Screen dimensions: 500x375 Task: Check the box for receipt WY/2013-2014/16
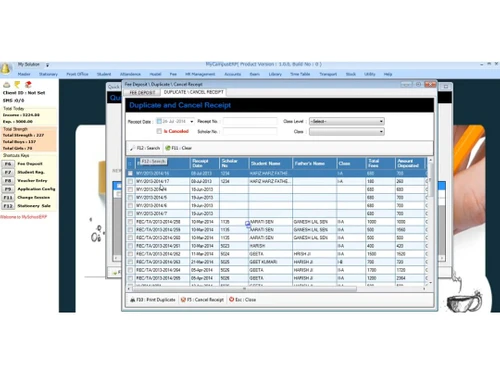(x=130, y=173)
